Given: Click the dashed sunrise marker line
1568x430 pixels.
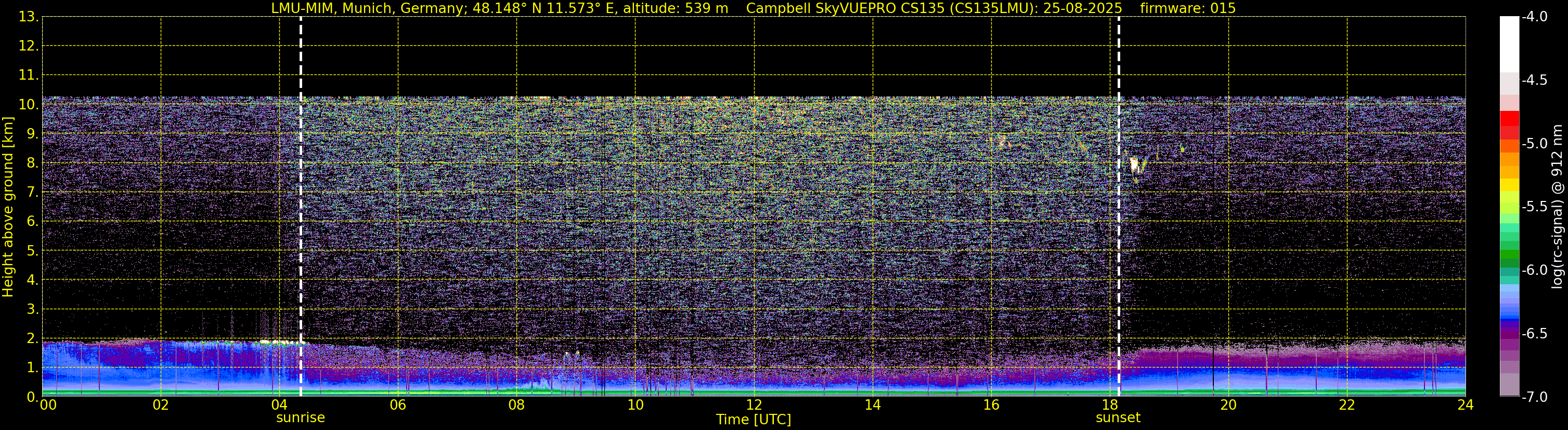Looking at the screenshot, I should coord(301,207).
